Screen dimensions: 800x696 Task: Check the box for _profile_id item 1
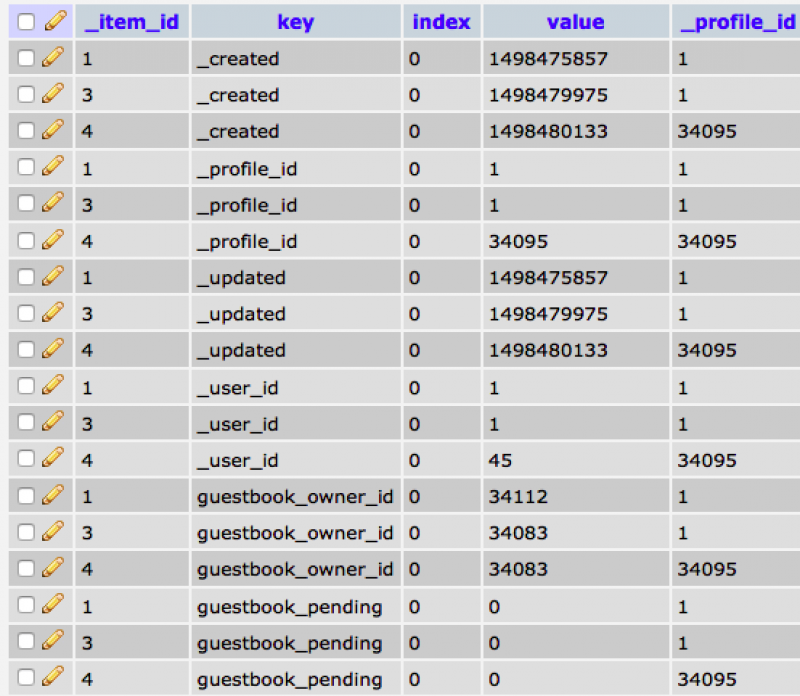(26, 167)
